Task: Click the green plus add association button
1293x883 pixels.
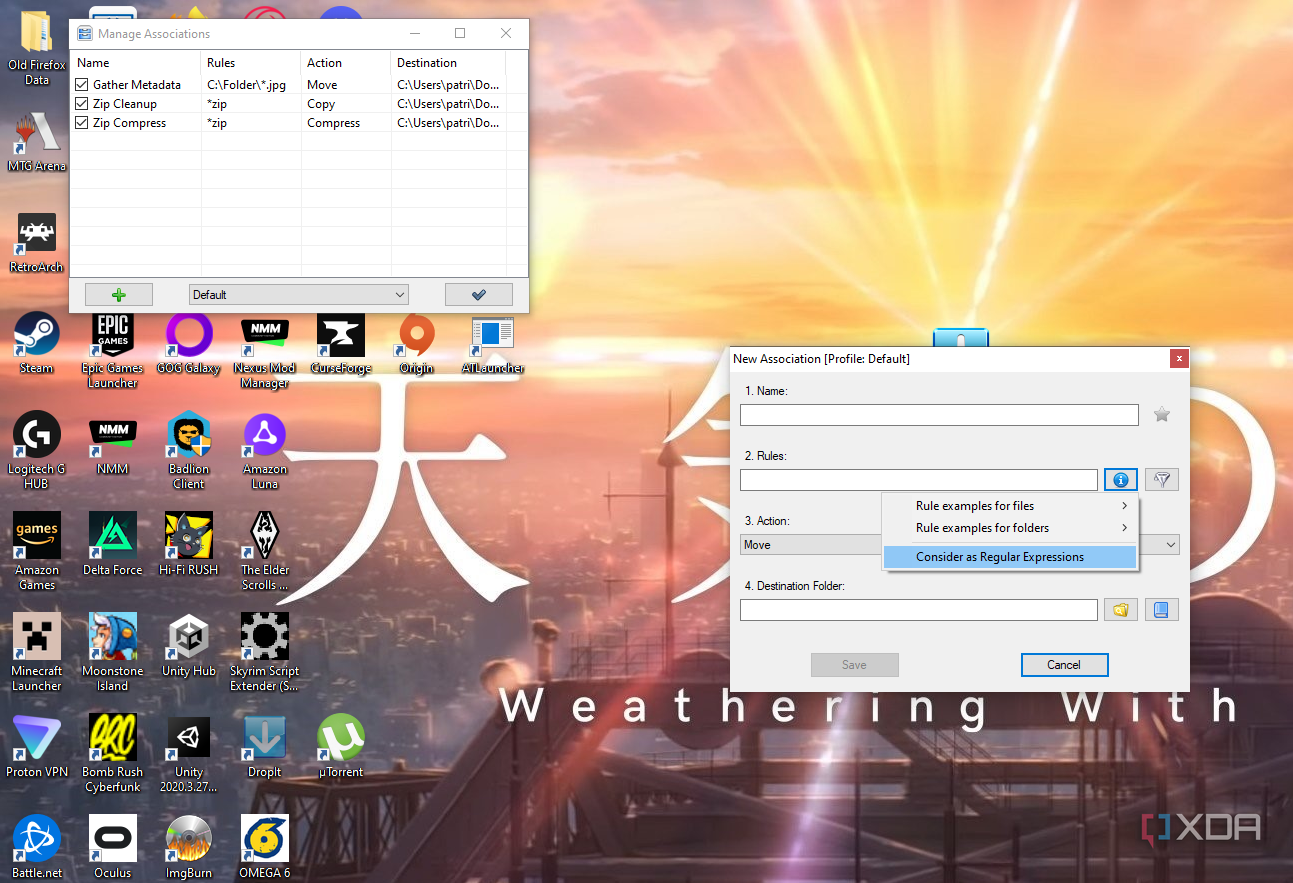Action: point(119,294)
